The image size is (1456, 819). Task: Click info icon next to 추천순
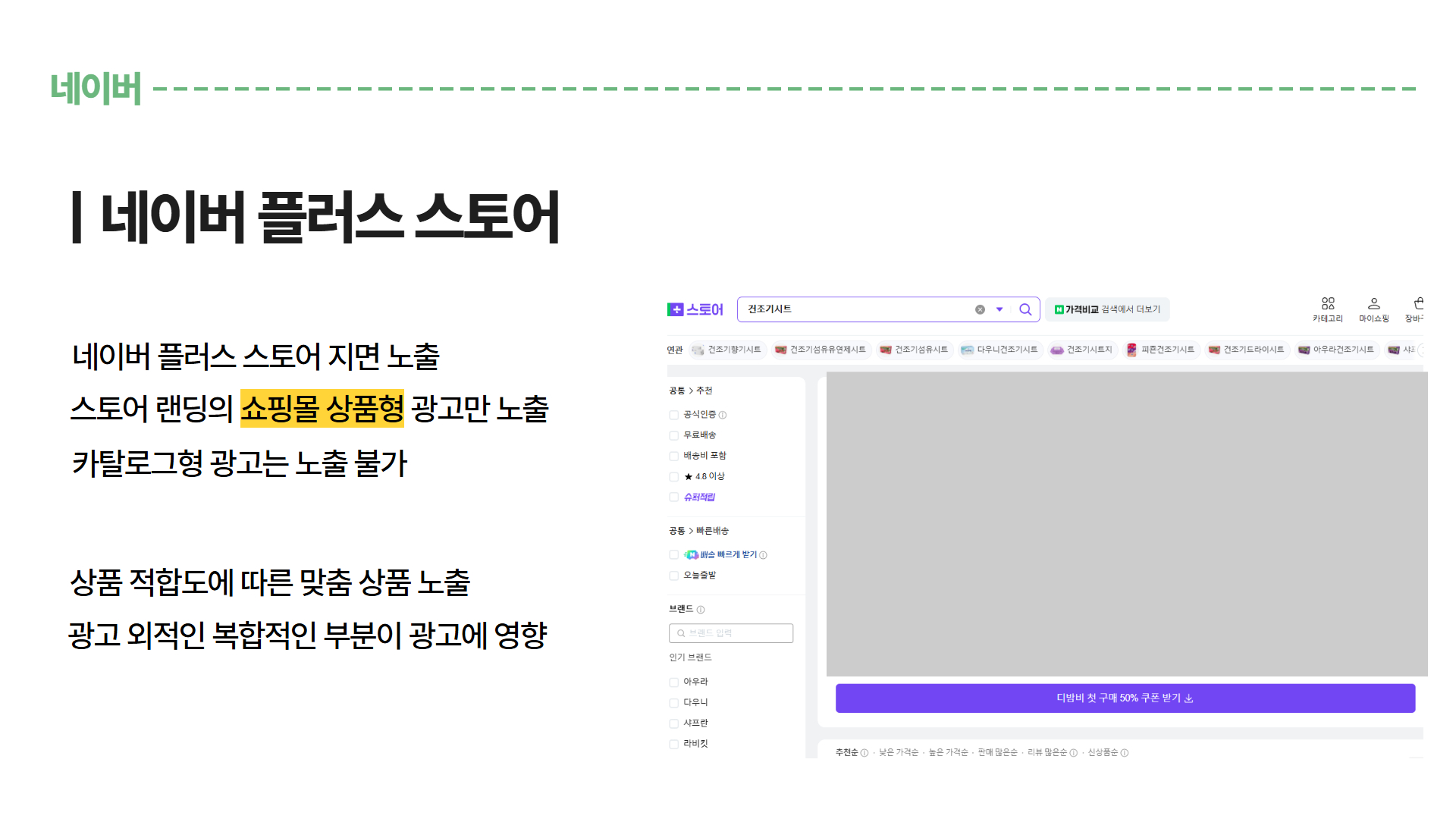coord(864,753)
